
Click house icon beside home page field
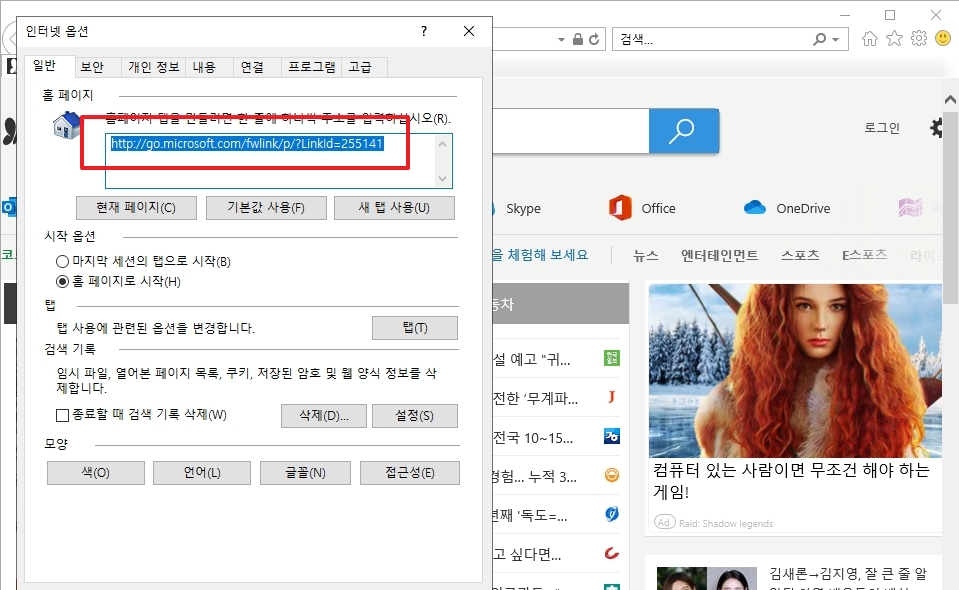(67, 125)
